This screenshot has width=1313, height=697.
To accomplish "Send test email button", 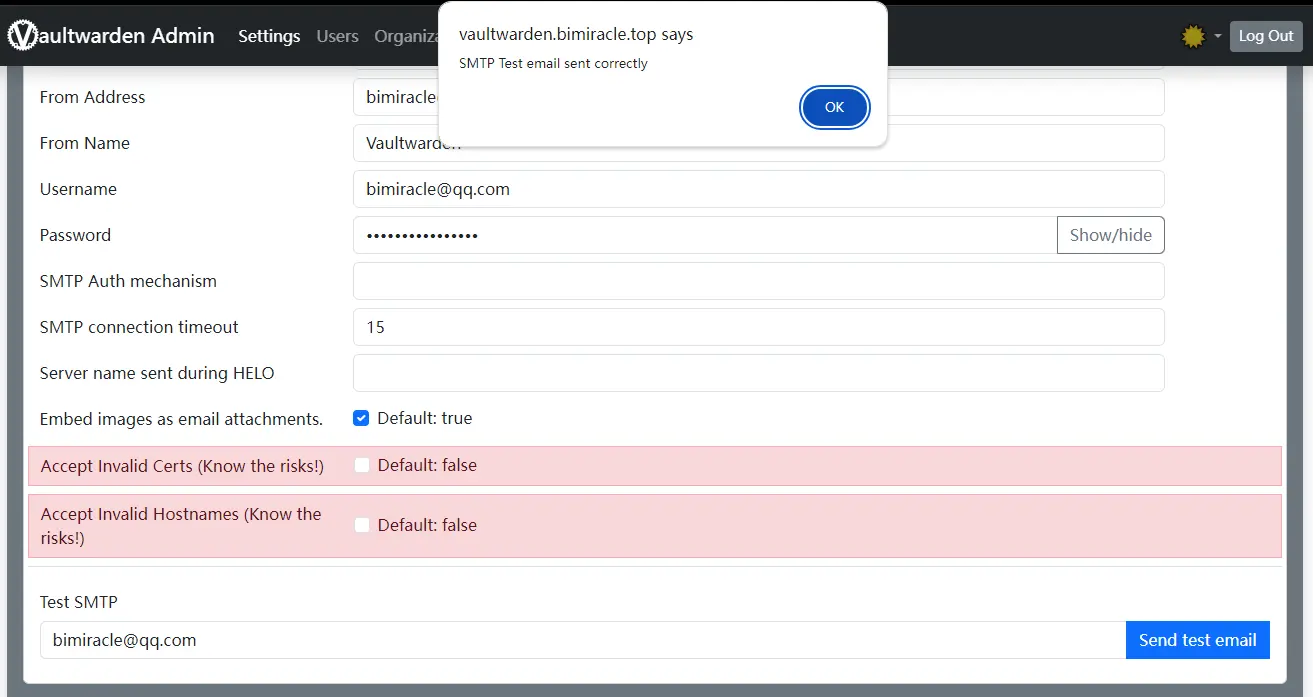I will [x=1197, y=640].
